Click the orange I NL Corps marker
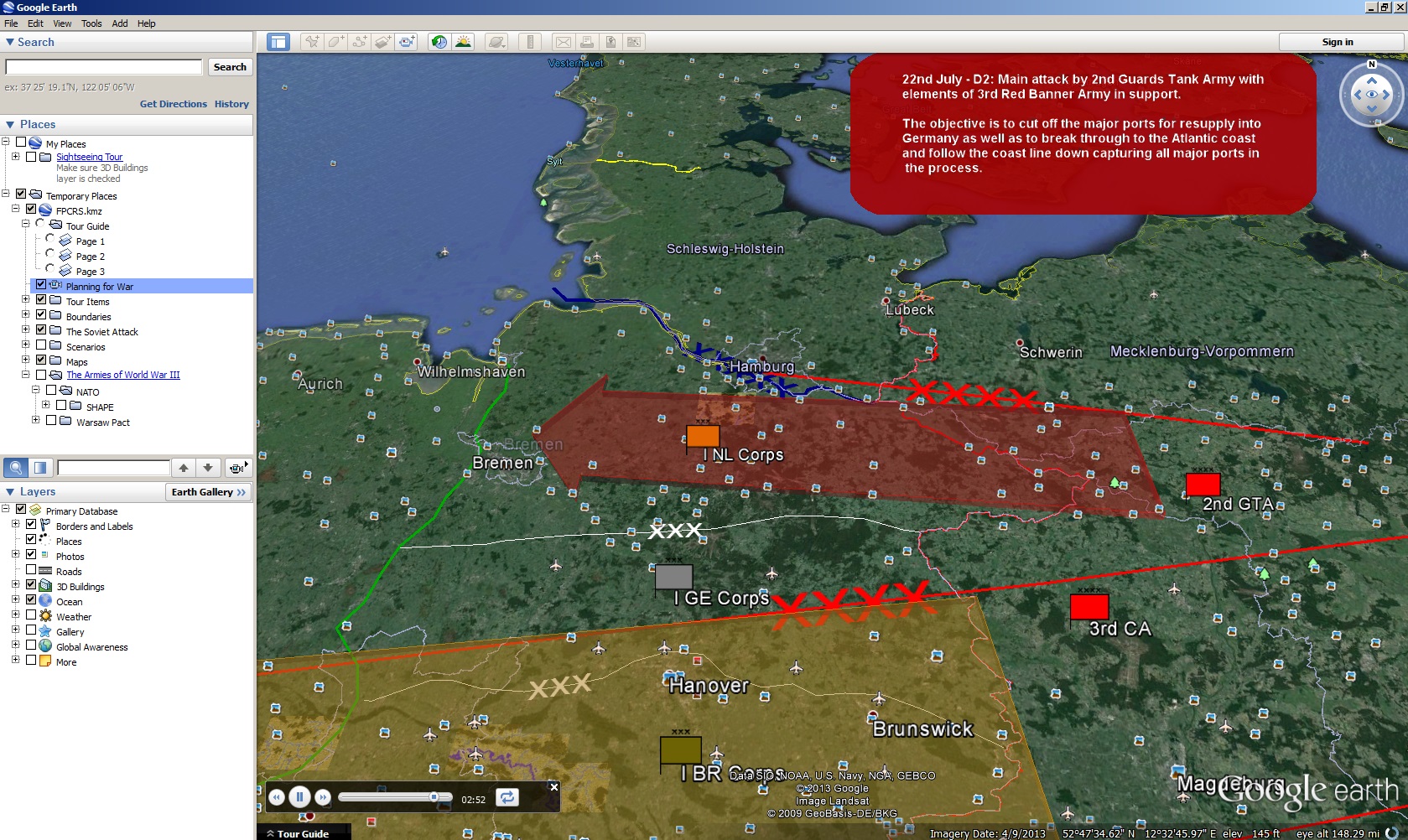Image resolution: width=1408 pixels, height=840 pixels. click(x=703, y=436)
